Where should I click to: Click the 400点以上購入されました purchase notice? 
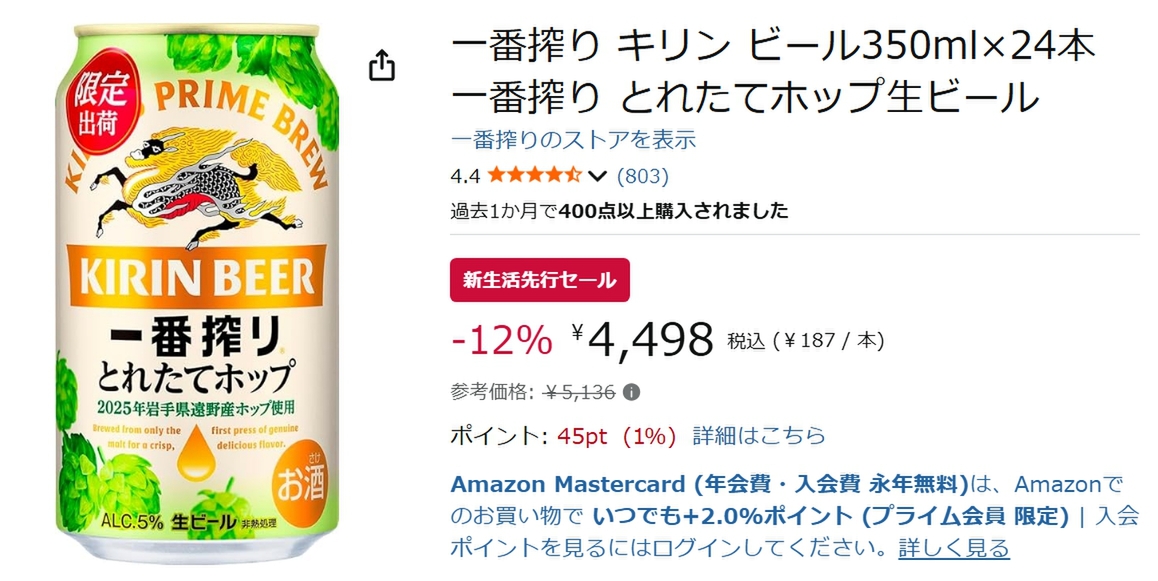674,211
